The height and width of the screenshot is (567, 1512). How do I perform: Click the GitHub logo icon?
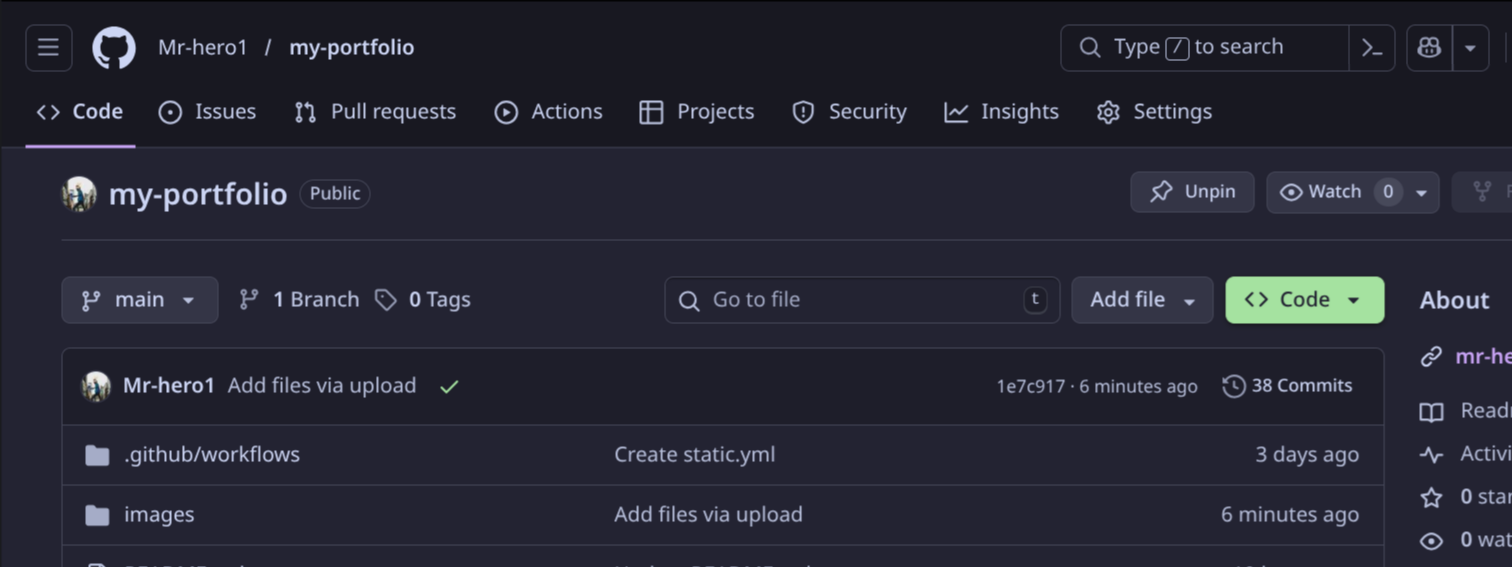(x=114, y=48)
